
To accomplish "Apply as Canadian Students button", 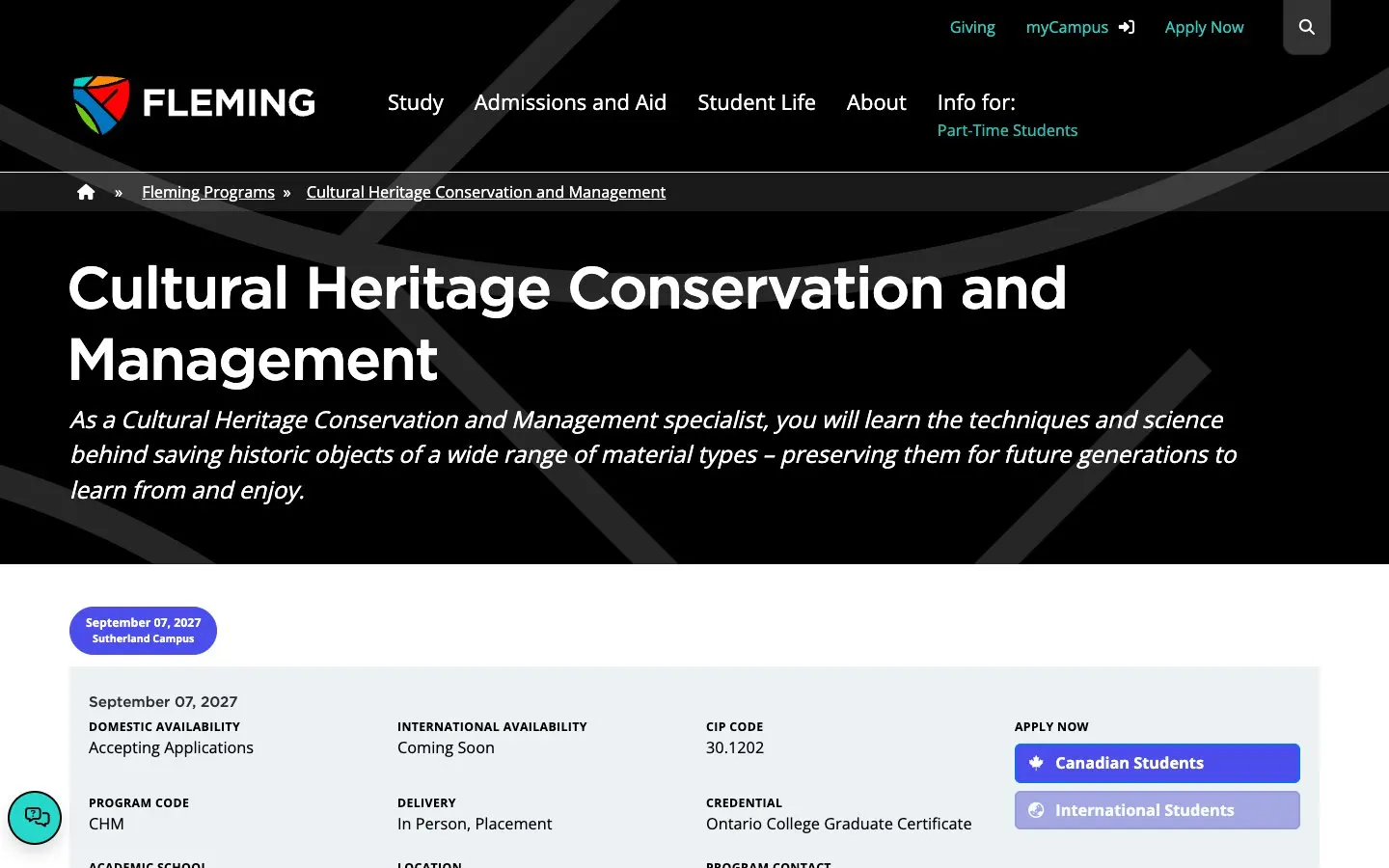I will [1157, 763].
